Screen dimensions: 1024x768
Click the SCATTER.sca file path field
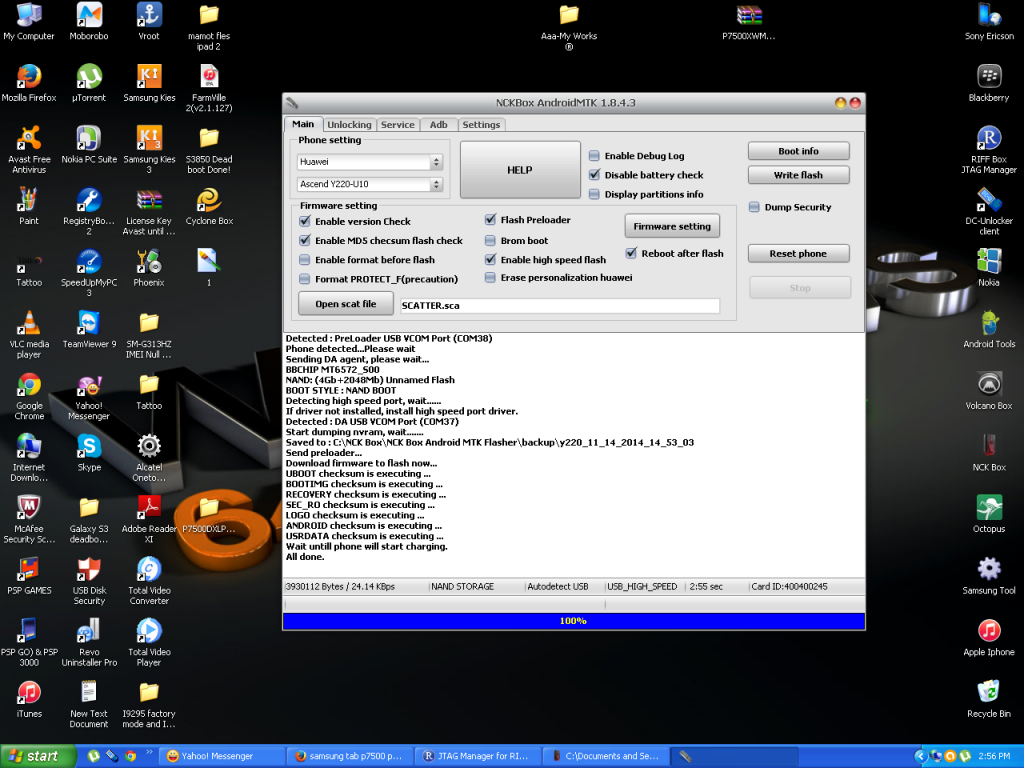[559, 305]
